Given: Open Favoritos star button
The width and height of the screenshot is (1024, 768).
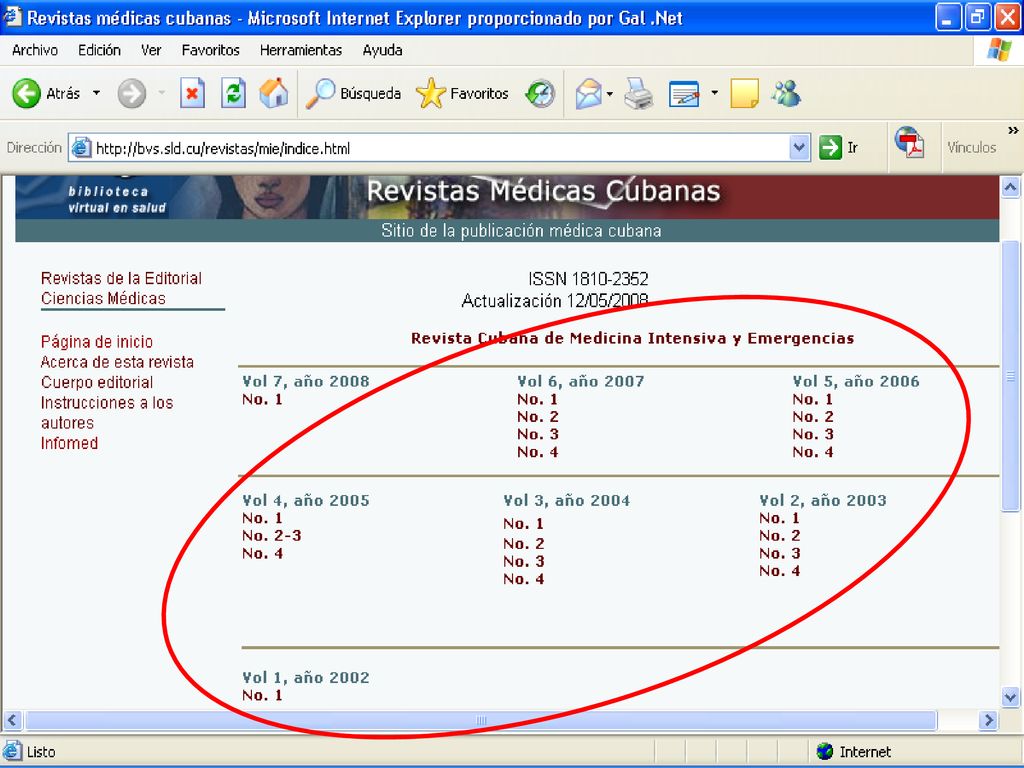Looking at the screenshot, I should point(462,93).
